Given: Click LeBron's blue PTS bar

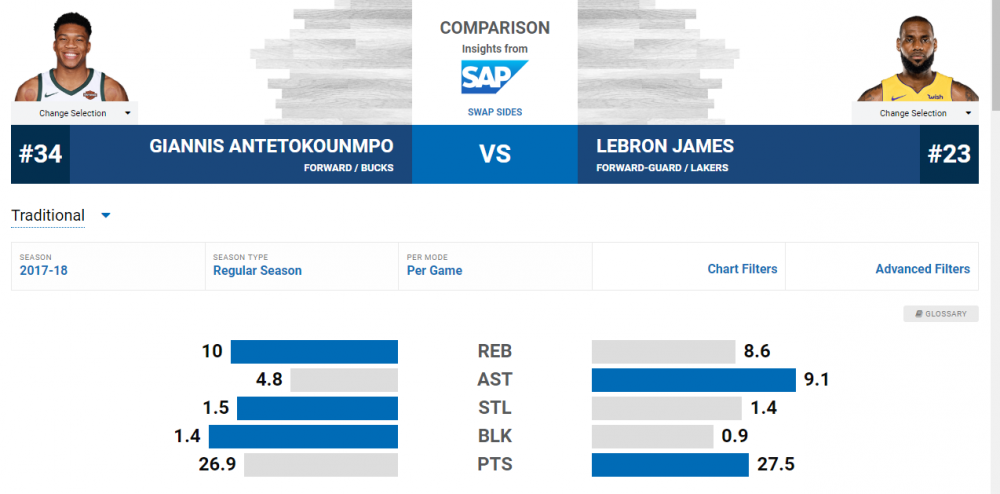Looking at the screenshot, I should point(670,465).
